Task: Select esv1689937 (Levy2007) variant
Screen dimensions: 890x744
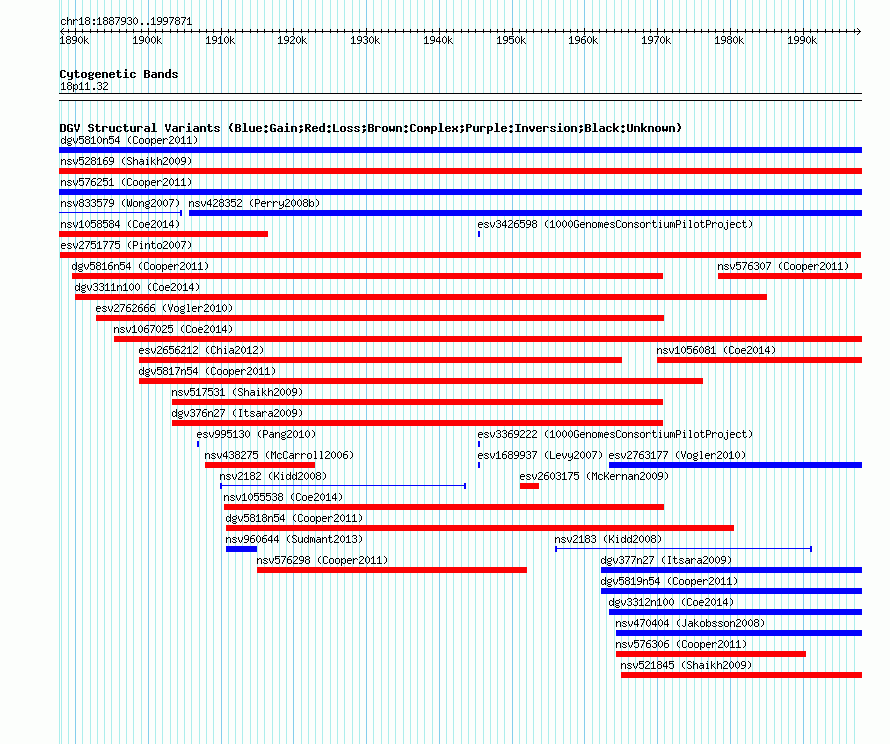Action: (540, 455)
